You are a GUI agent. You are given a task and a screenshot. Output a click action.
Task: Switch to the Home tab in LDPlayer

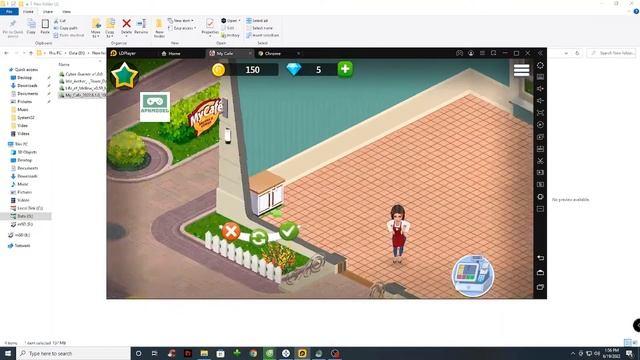click(x=171, y=53)
